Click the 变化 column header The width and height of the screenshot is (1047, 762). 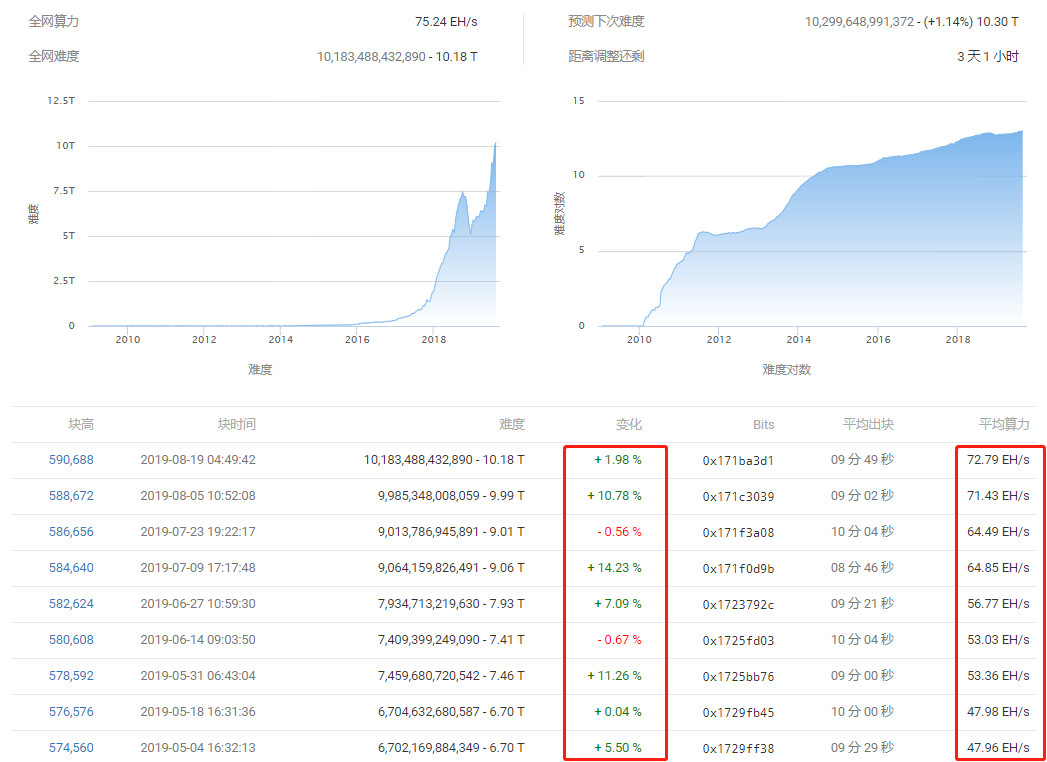point(628,424)
